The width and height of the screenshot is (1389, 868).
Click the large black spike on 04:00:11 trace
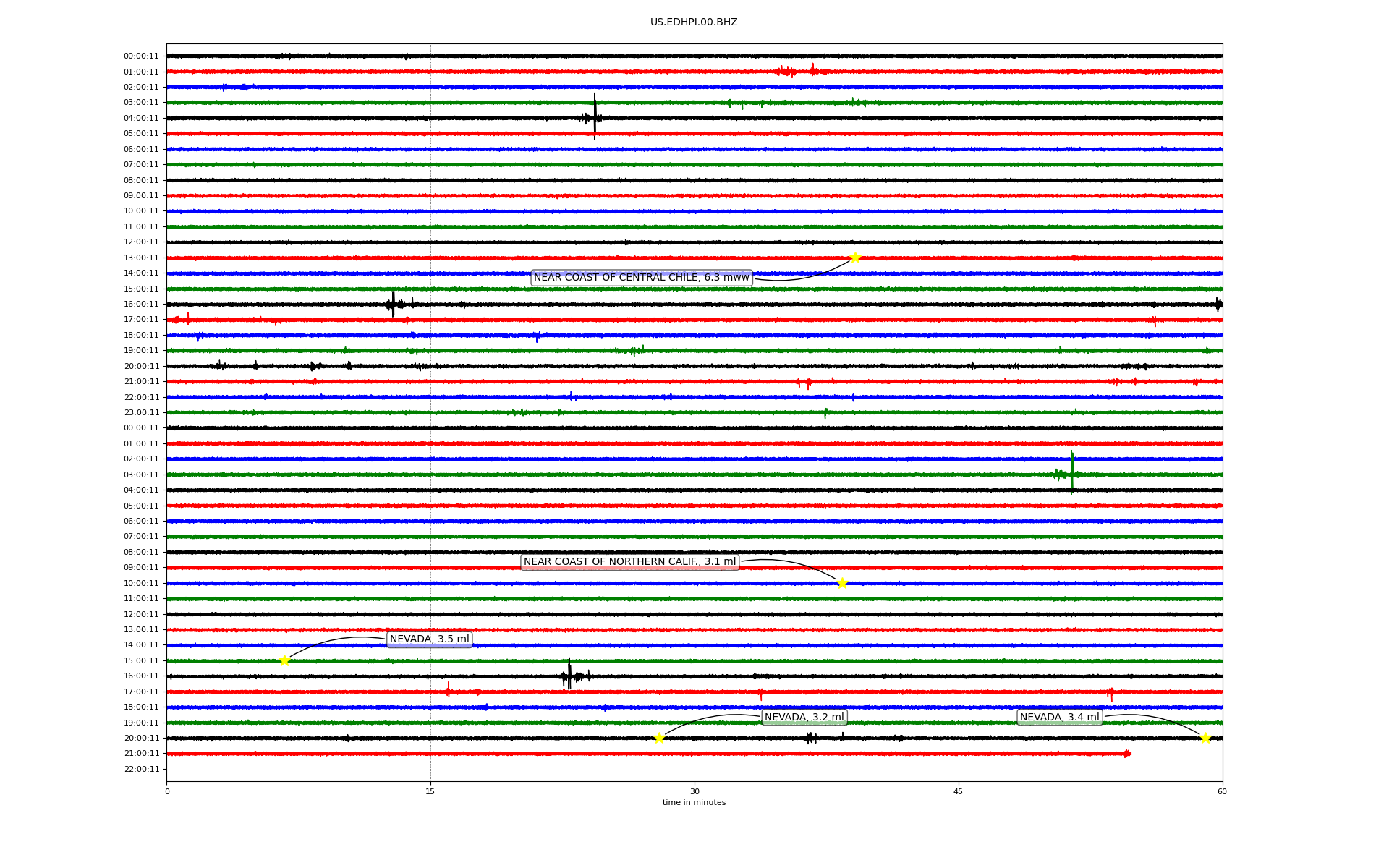pos(595,116)
